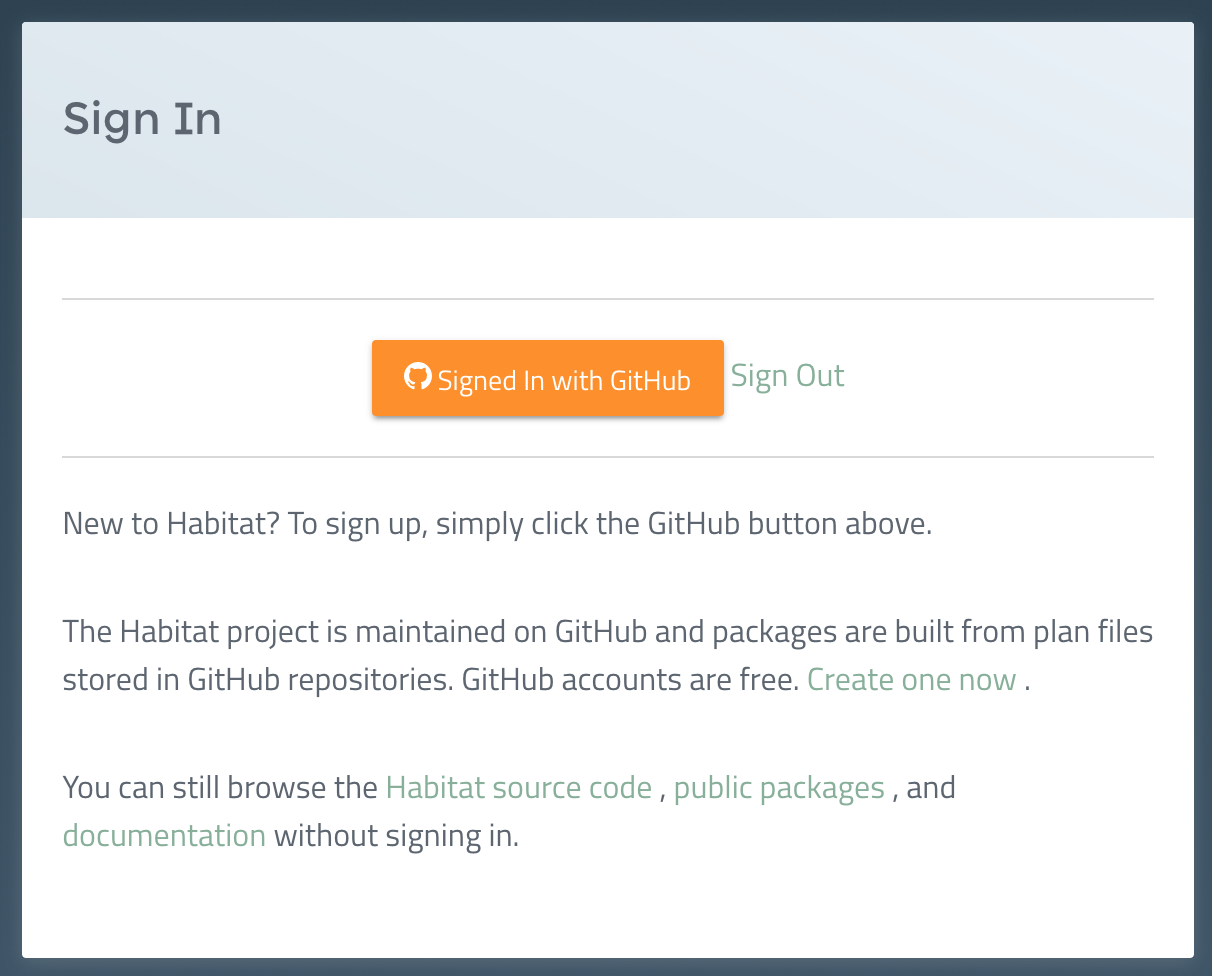1212x976 pixels.
Task: View the public packages link
Action: coord(778,787)
